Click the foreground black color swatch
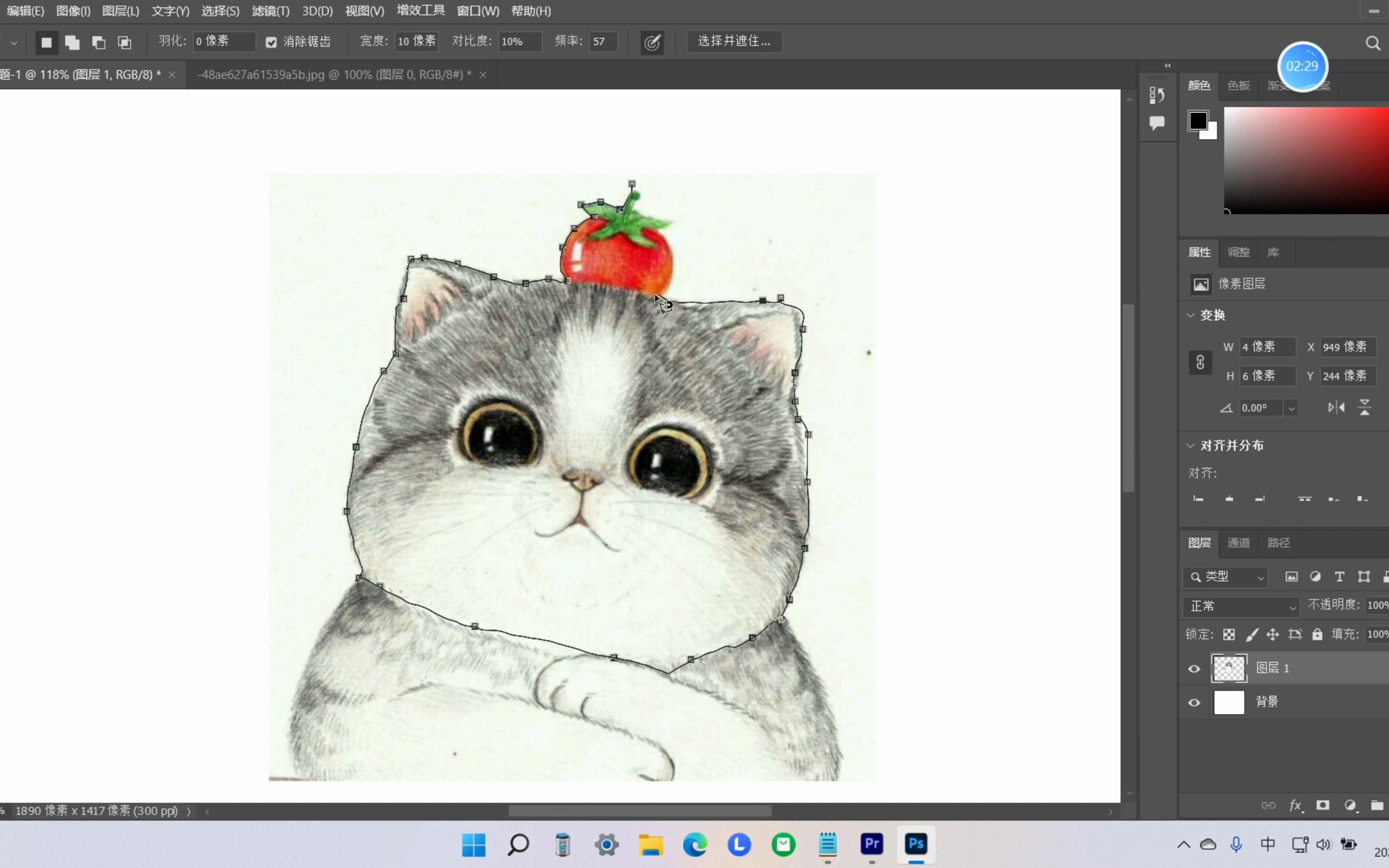This screenshot has height=868, width=1389. 1197,120
